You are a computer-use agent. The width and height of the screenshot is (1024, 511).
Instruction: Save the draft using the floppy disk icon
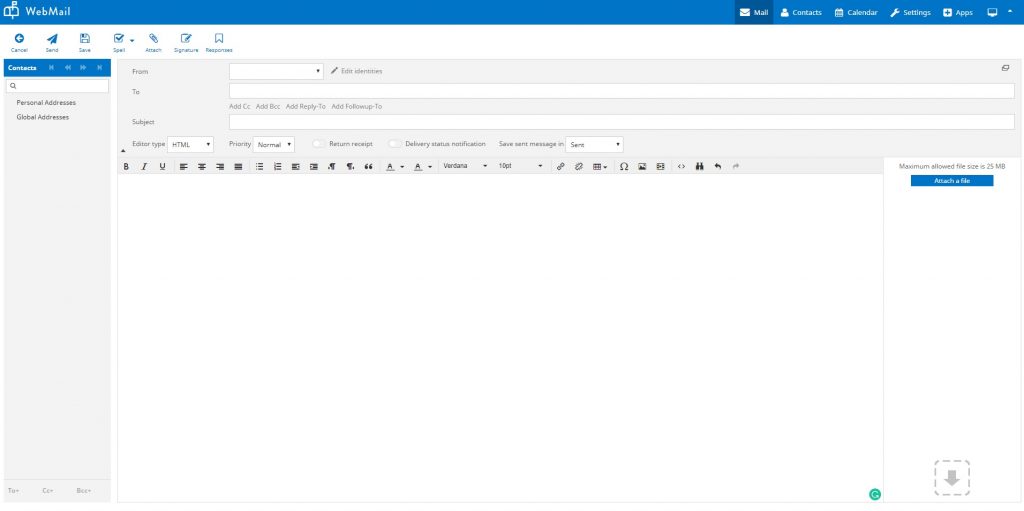[x=85, y=39]
